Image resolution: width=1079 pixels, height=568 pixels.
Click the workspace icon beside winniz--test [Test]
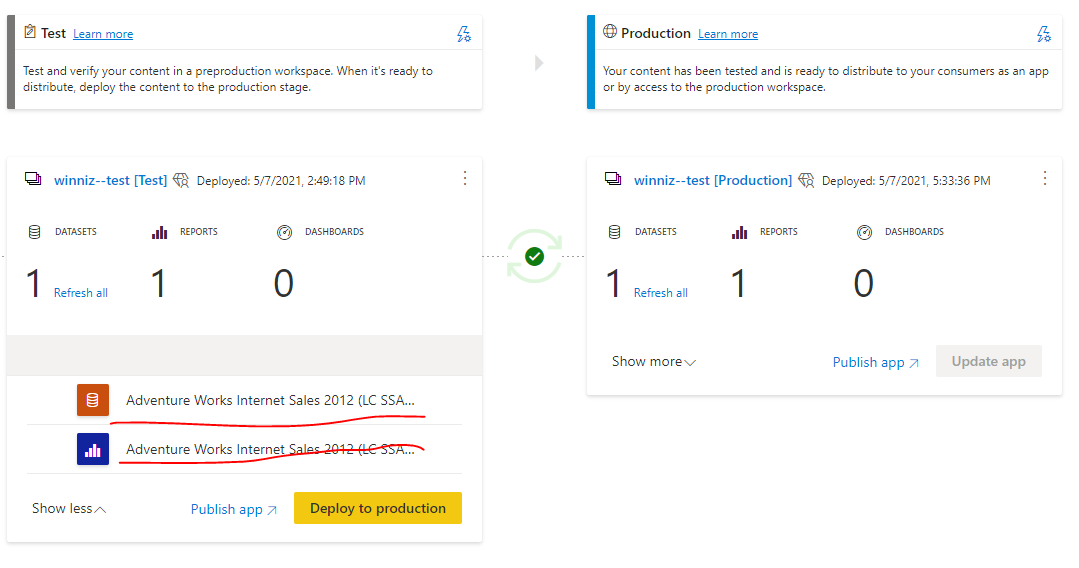pos(33,179)
